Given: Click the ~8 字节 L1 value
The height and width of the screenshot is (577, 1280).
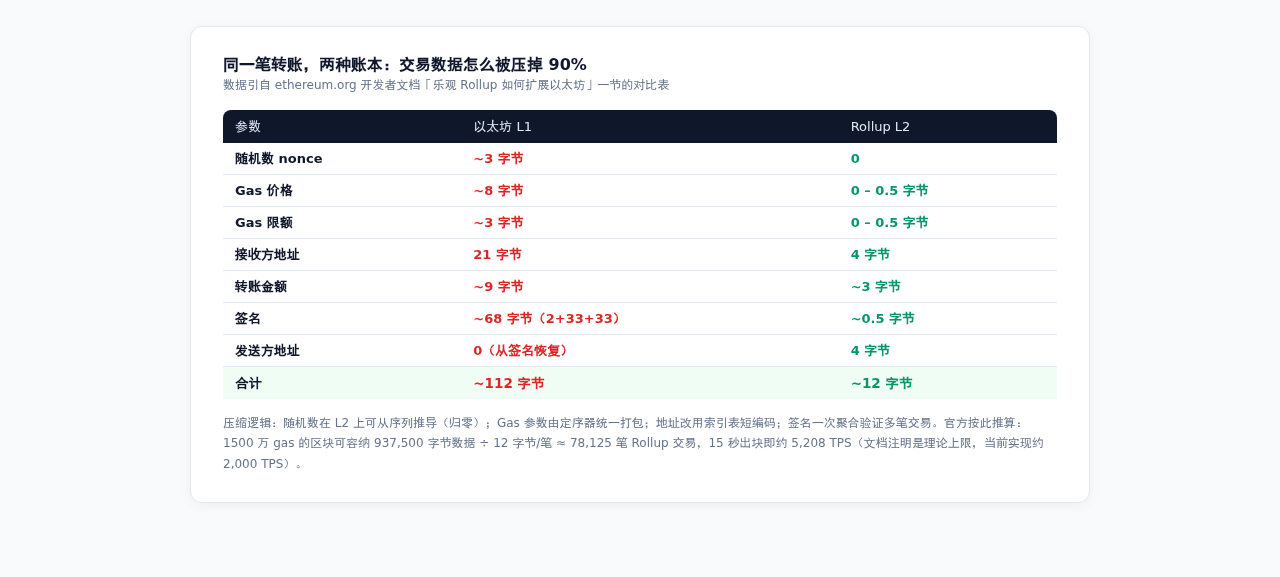Looking at the screenshot, I should (498, 191).
